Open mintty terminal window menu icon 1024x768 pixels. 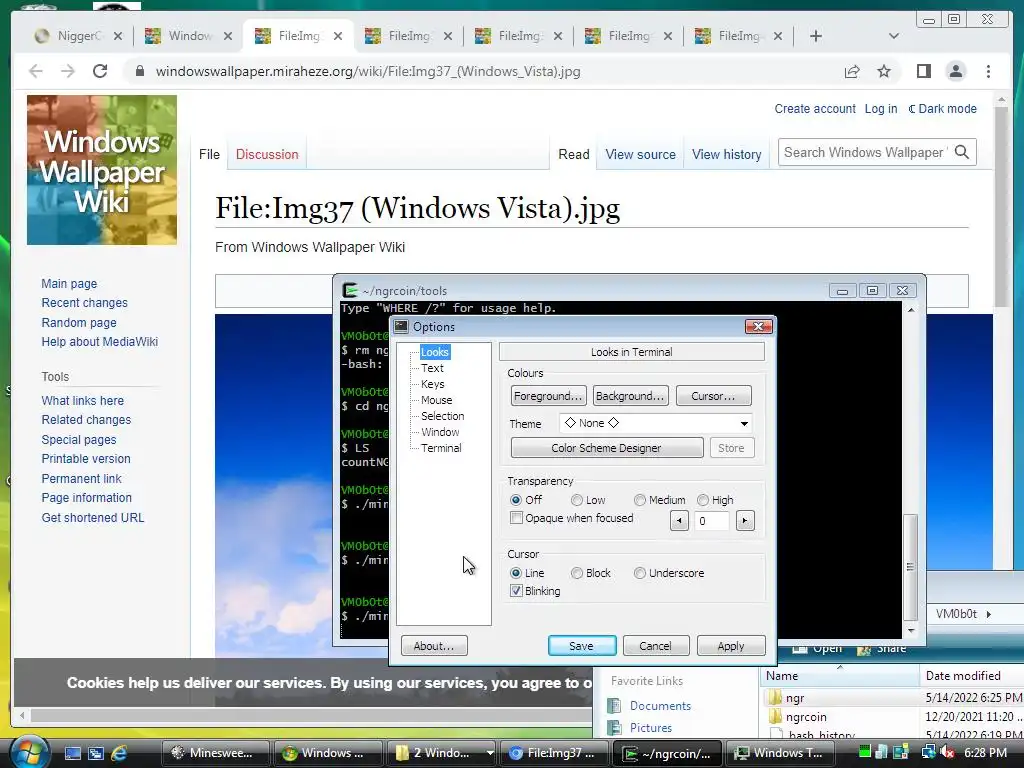[x=350, y=290]
